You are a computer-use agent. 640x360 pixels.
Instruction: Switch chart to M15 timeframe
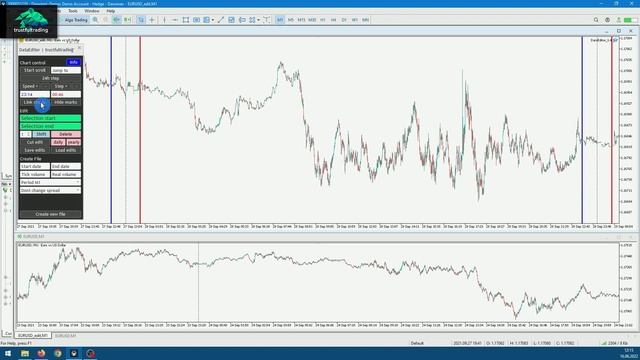301,20
